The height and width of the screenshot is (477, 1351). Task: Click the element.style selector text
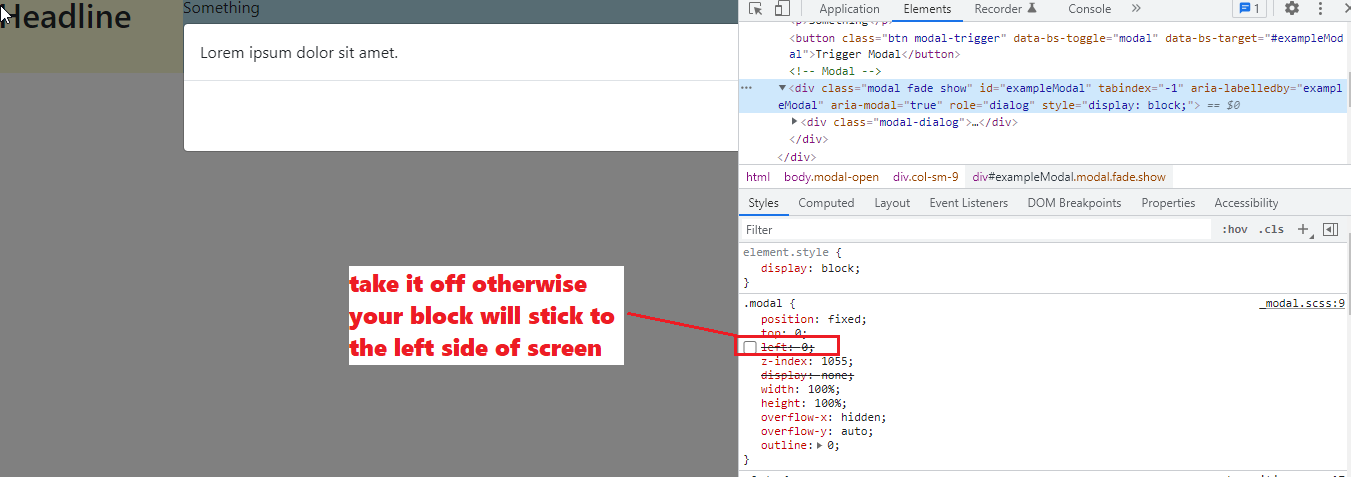click(788, 253)
